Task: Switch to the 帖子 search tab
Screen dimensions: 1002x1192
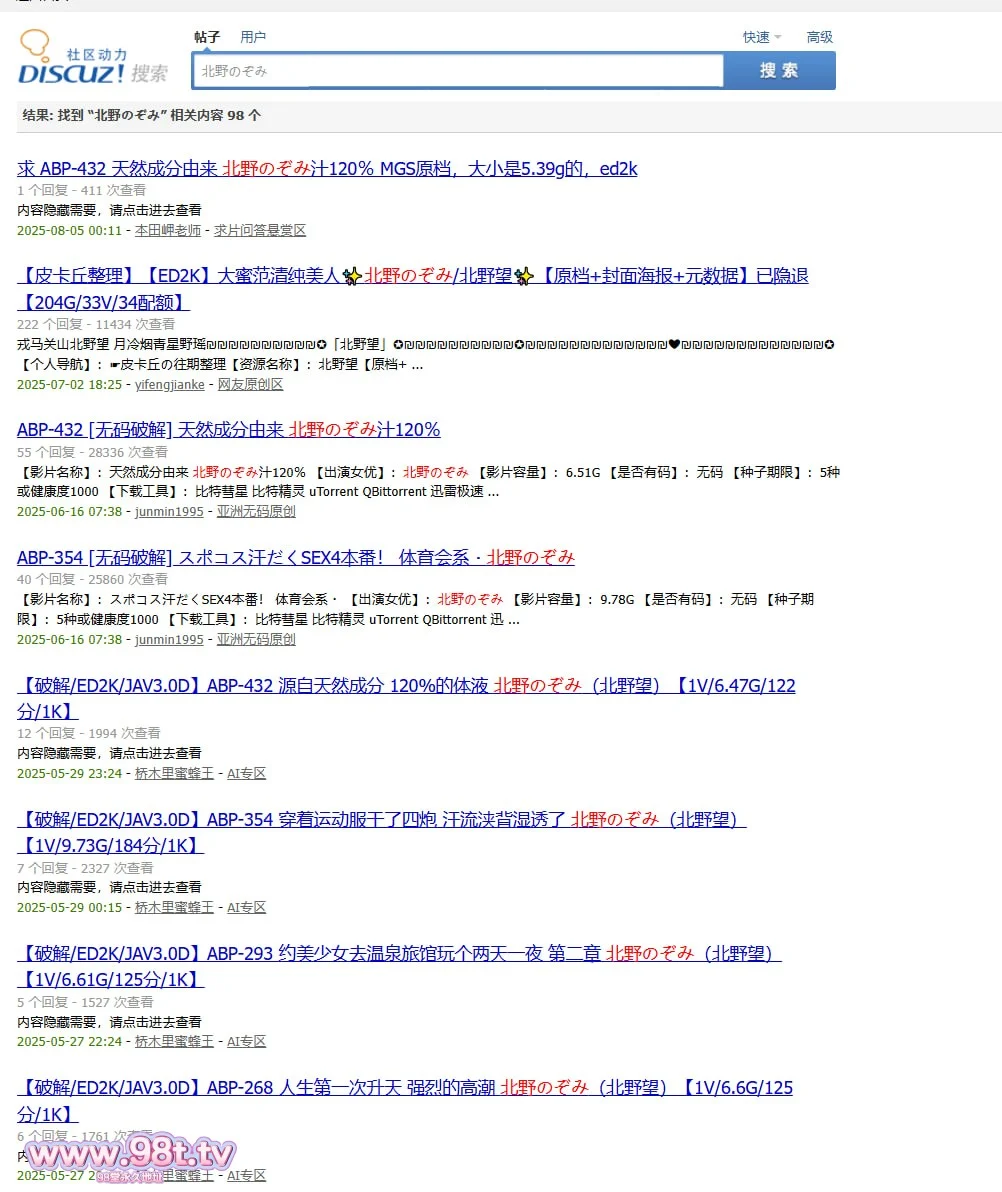Action: pos(207,37)
